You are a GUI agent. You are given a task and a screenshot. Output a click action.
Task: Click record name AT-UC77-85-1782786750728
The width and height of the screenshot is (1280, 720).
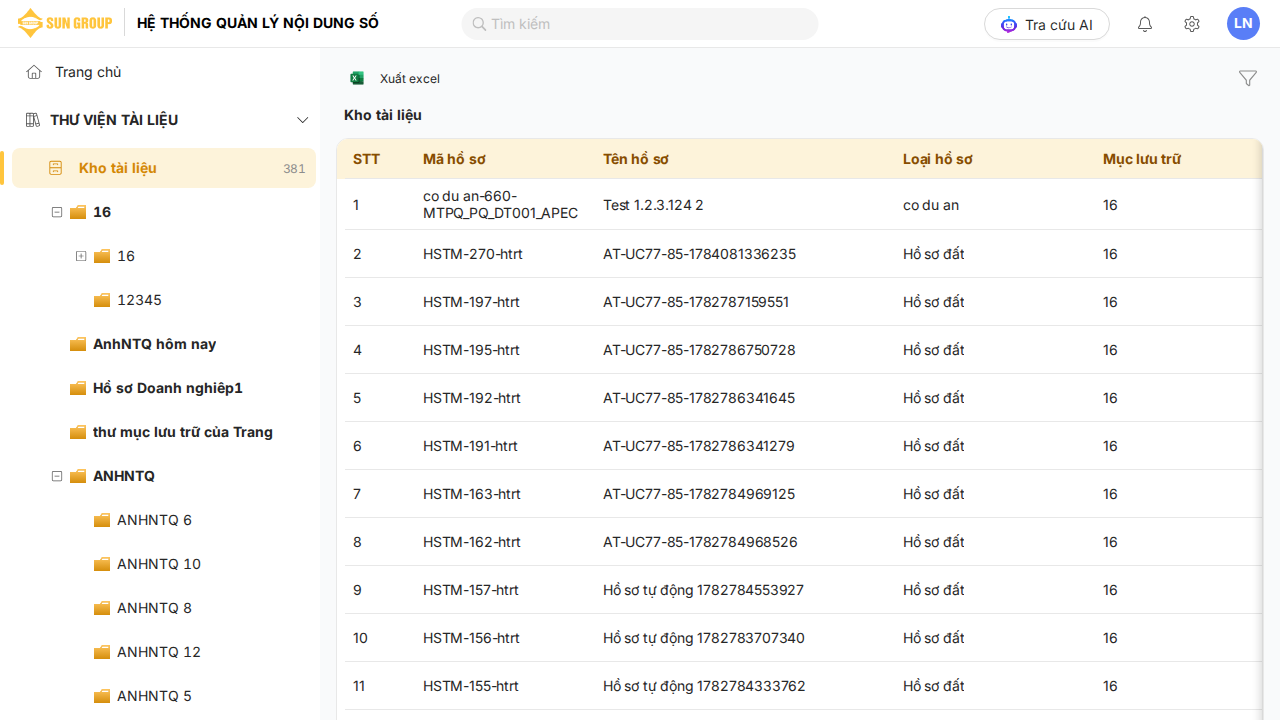699,350
